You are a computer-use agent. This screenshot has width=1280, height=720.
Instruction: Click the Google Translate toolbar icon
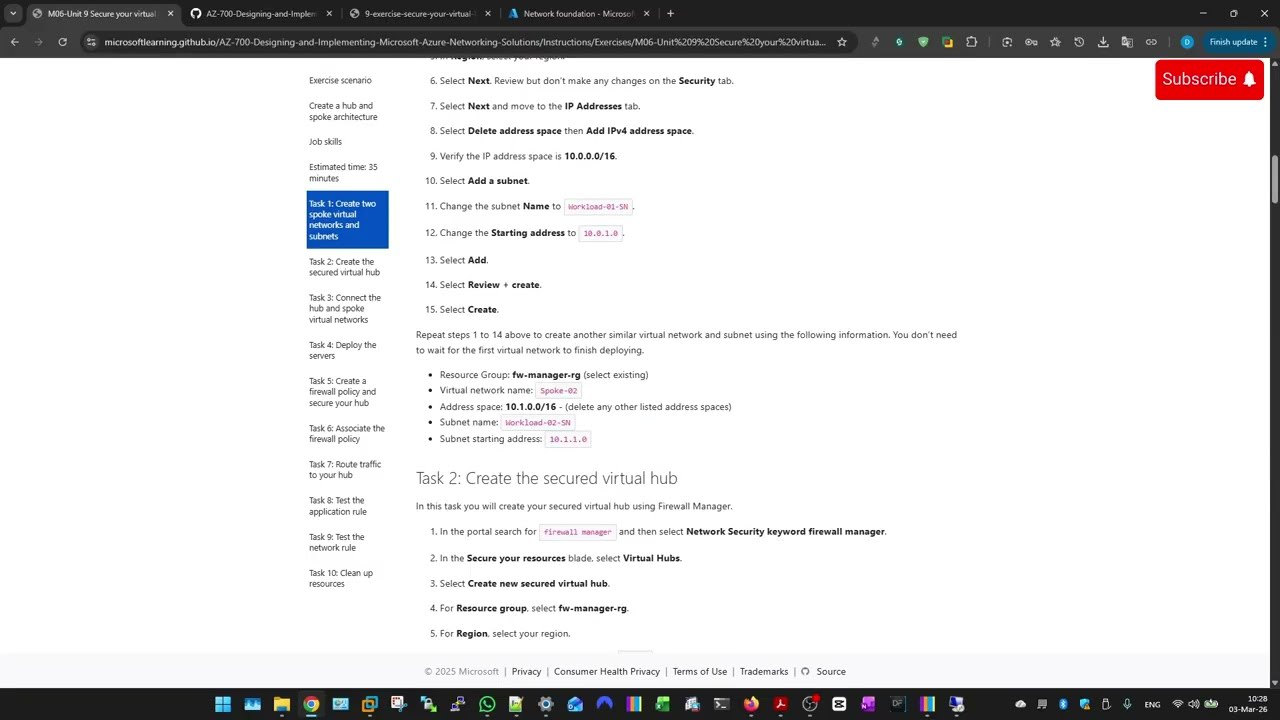(1127, 42)
